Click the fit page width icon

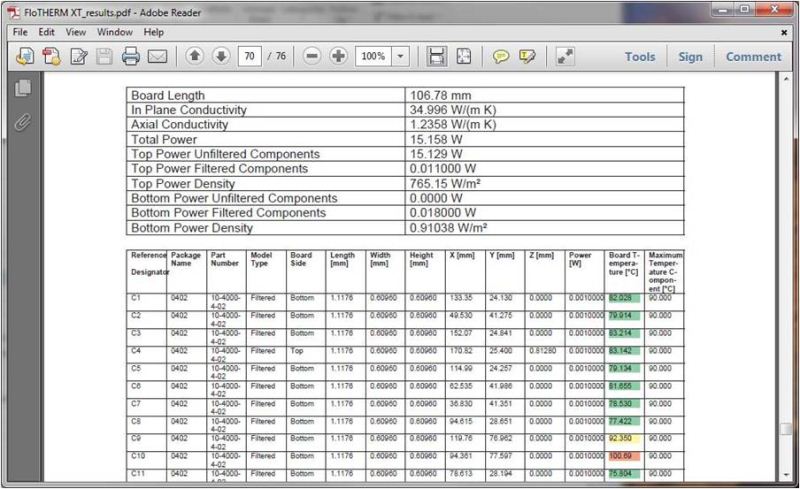pos(437,57)
